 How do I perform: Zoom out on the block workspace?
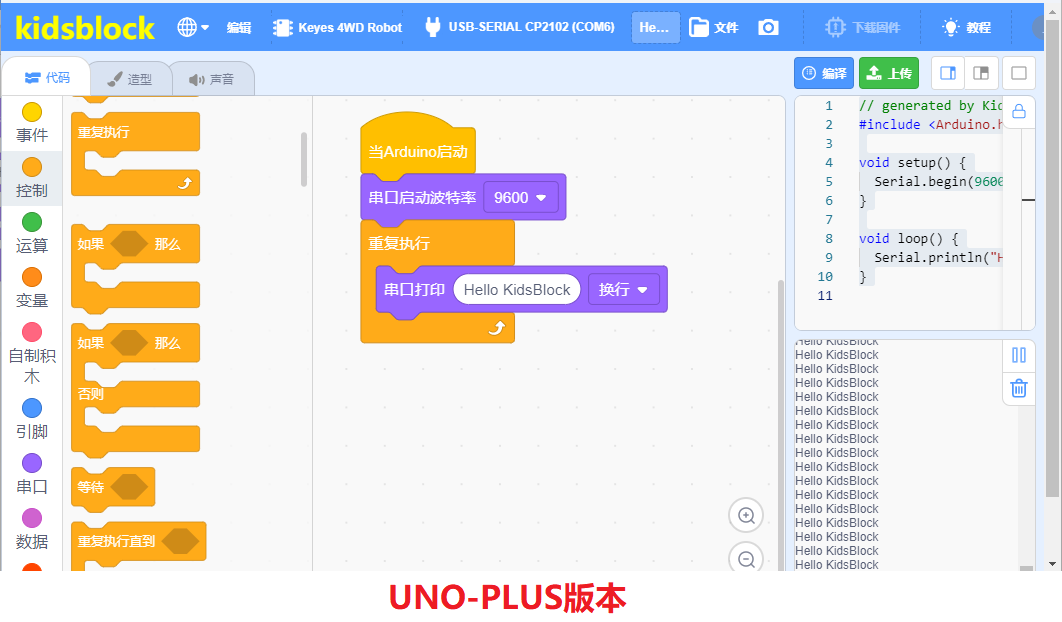coord(746,558)
